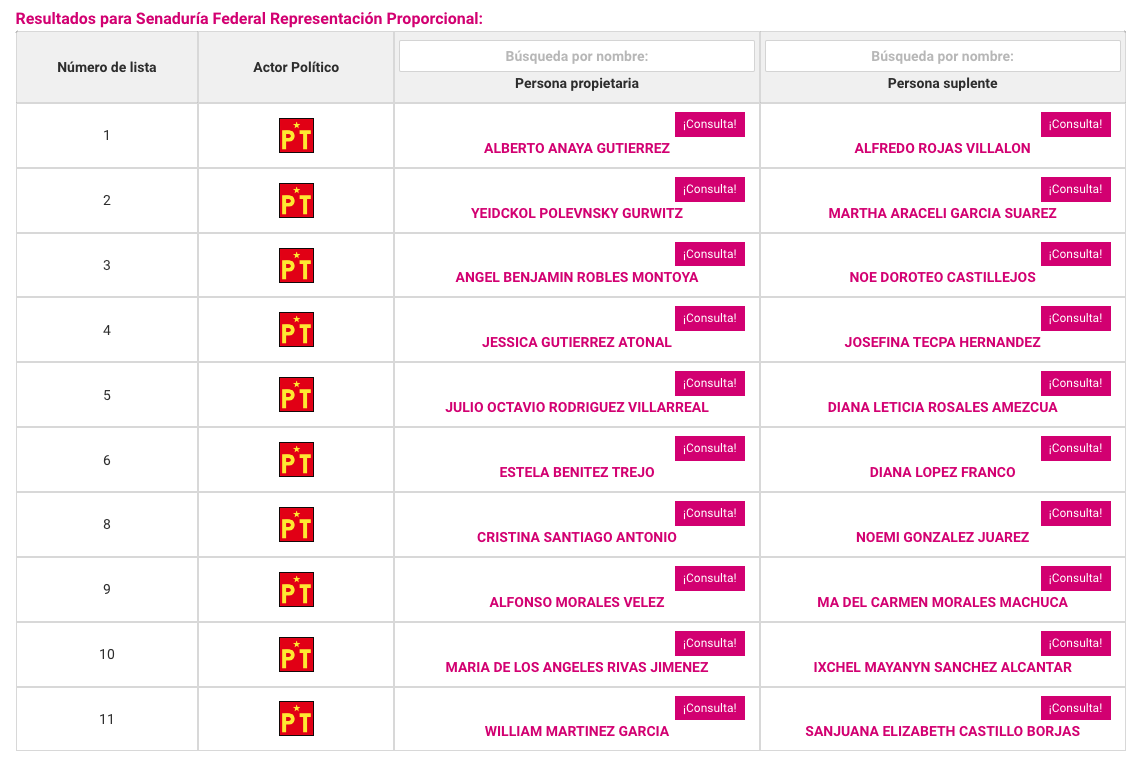This screenshot has height=764, width=1141.
Task: Click the PT party logo in row 5
Action: (x=296, y=395)
